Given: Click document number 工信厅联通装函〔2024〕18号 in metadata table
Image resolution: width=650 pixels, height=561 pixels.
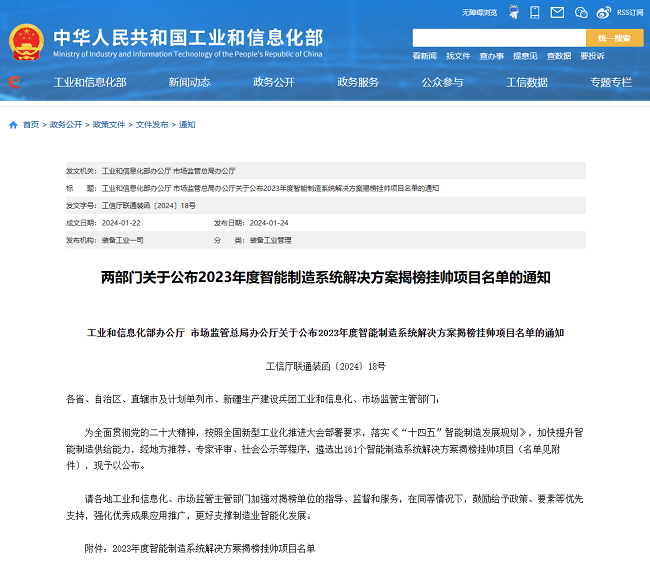Looking at the screenshot, I should tap(149, 206).
